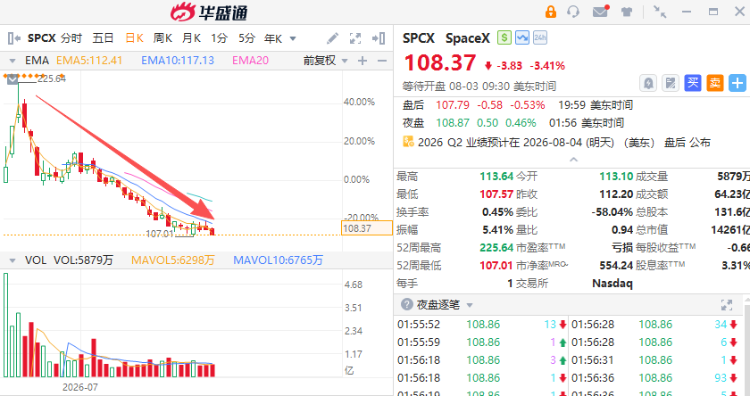Screen dimensions: 750x396
Task: Click the green dollar sign badge
Action: pyautogui.click(x=504, y=37)
